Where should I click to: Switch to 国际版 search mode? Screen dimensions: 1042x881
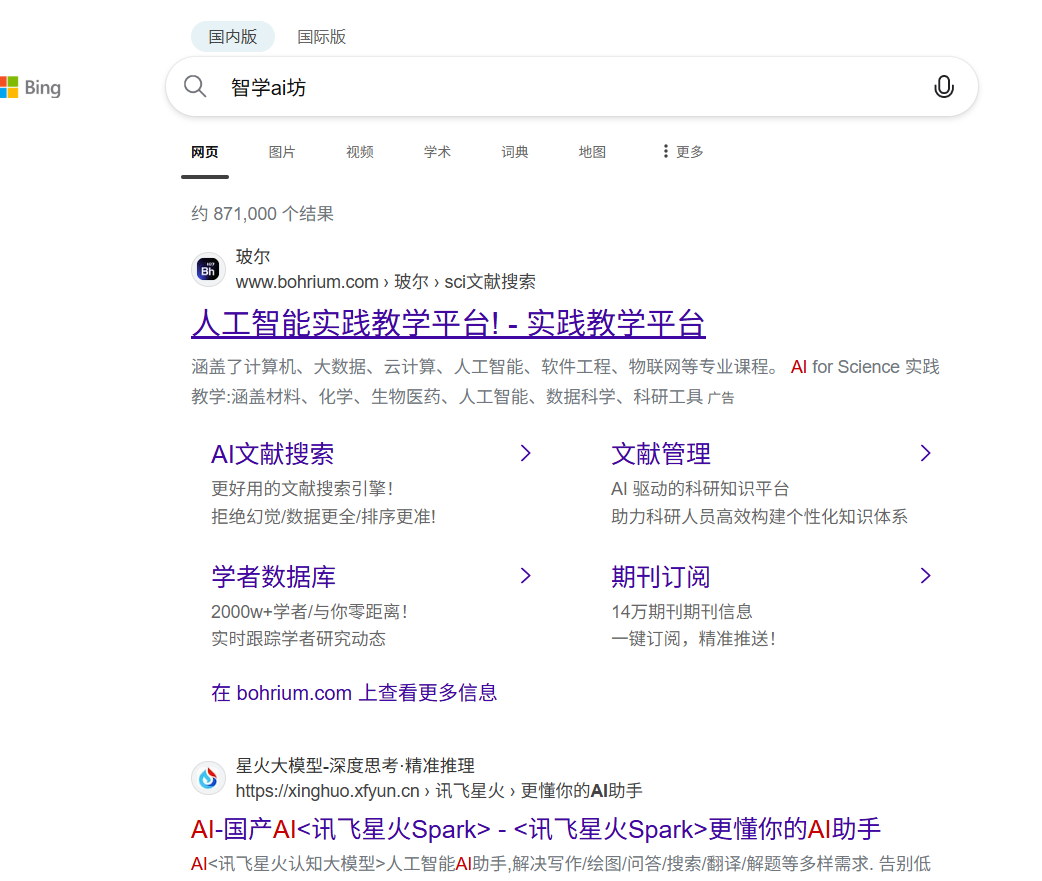click(x=321, y=37)
